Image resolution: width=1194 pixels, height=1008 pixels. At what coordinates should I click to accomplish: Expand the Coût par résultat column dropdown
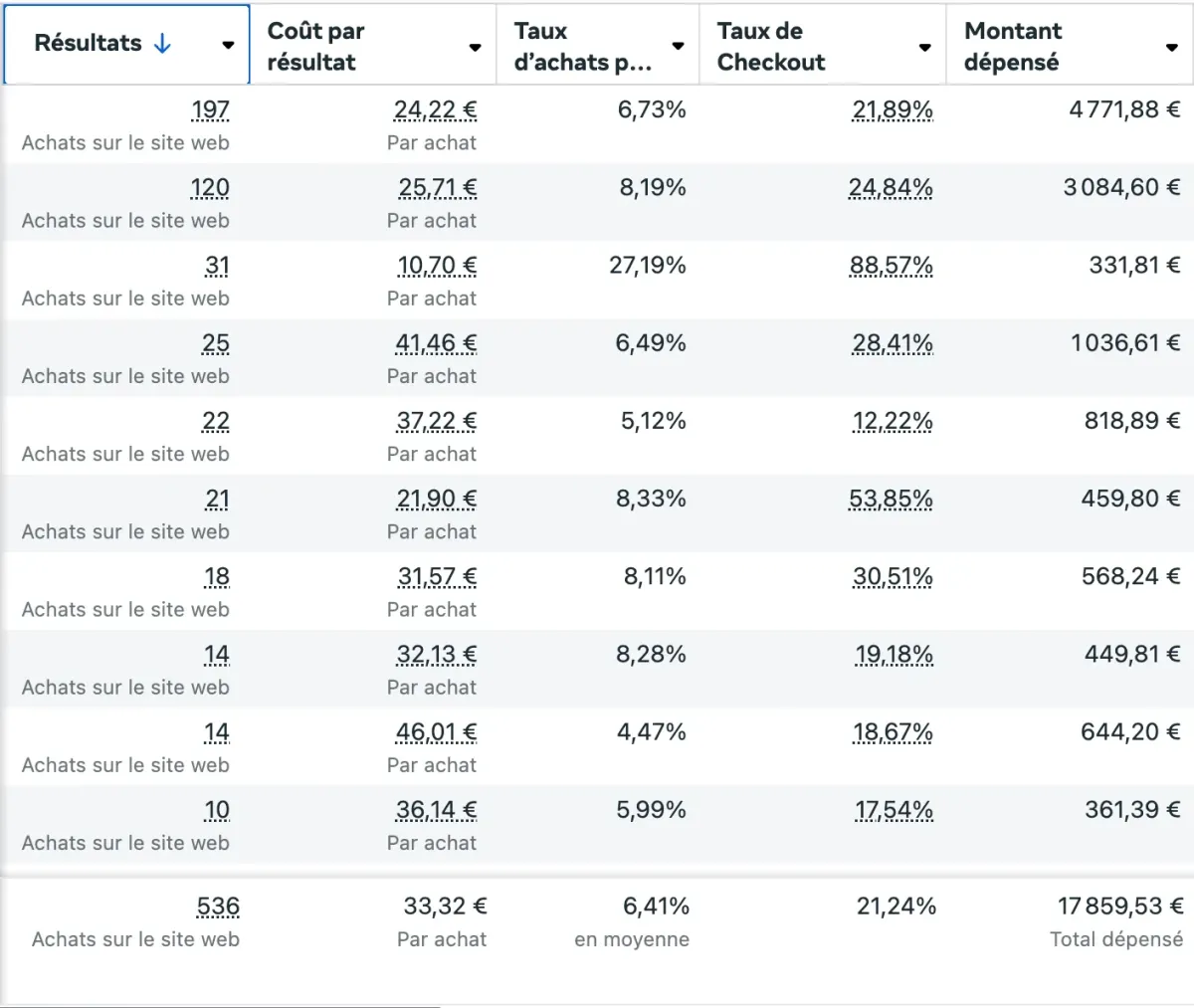[475, 47]
